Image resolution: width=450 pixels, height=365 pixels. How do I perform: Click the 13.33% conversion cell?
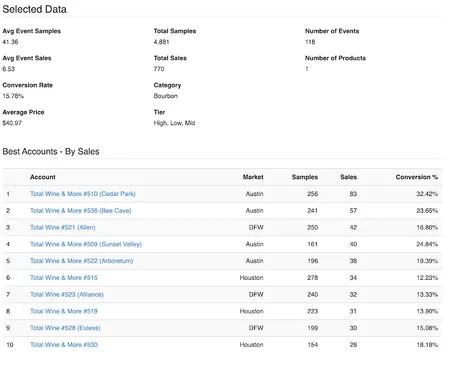click(427, 294)
